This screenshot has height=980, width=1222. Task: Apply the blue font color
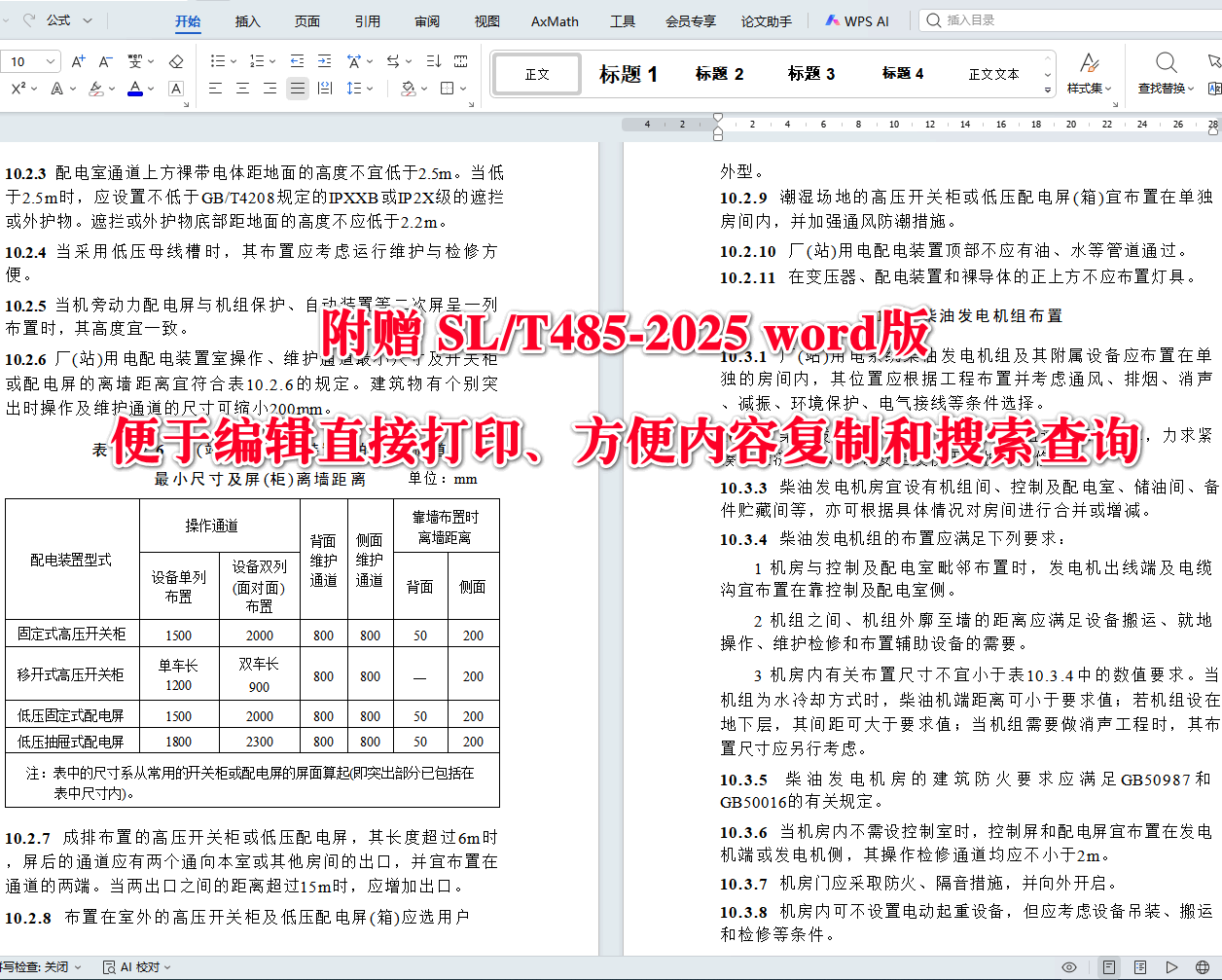click(135, 89)
